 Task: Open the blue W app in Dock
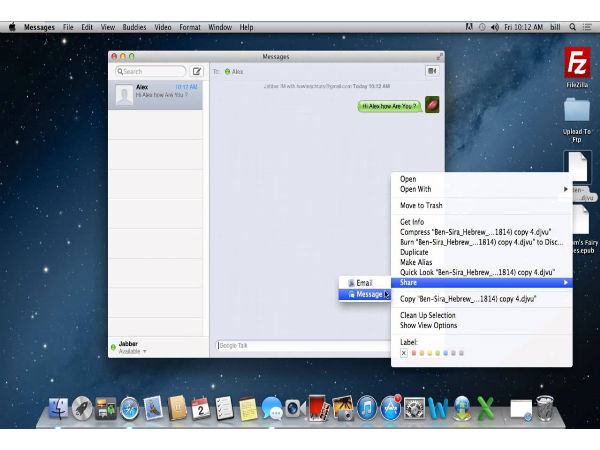click(438, 408)
